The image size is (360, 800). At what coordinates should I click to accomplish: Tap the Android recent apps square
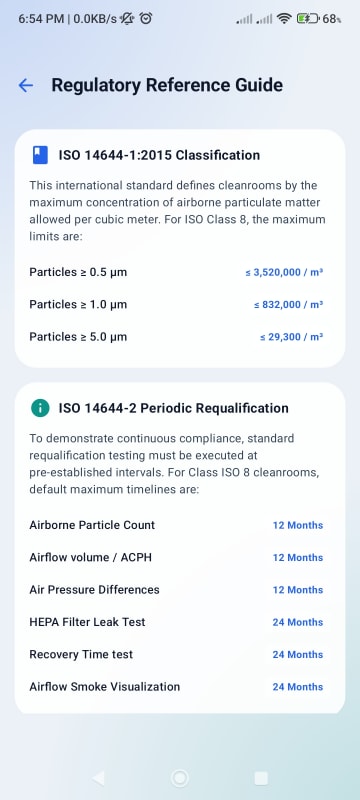tap(261, 778)
